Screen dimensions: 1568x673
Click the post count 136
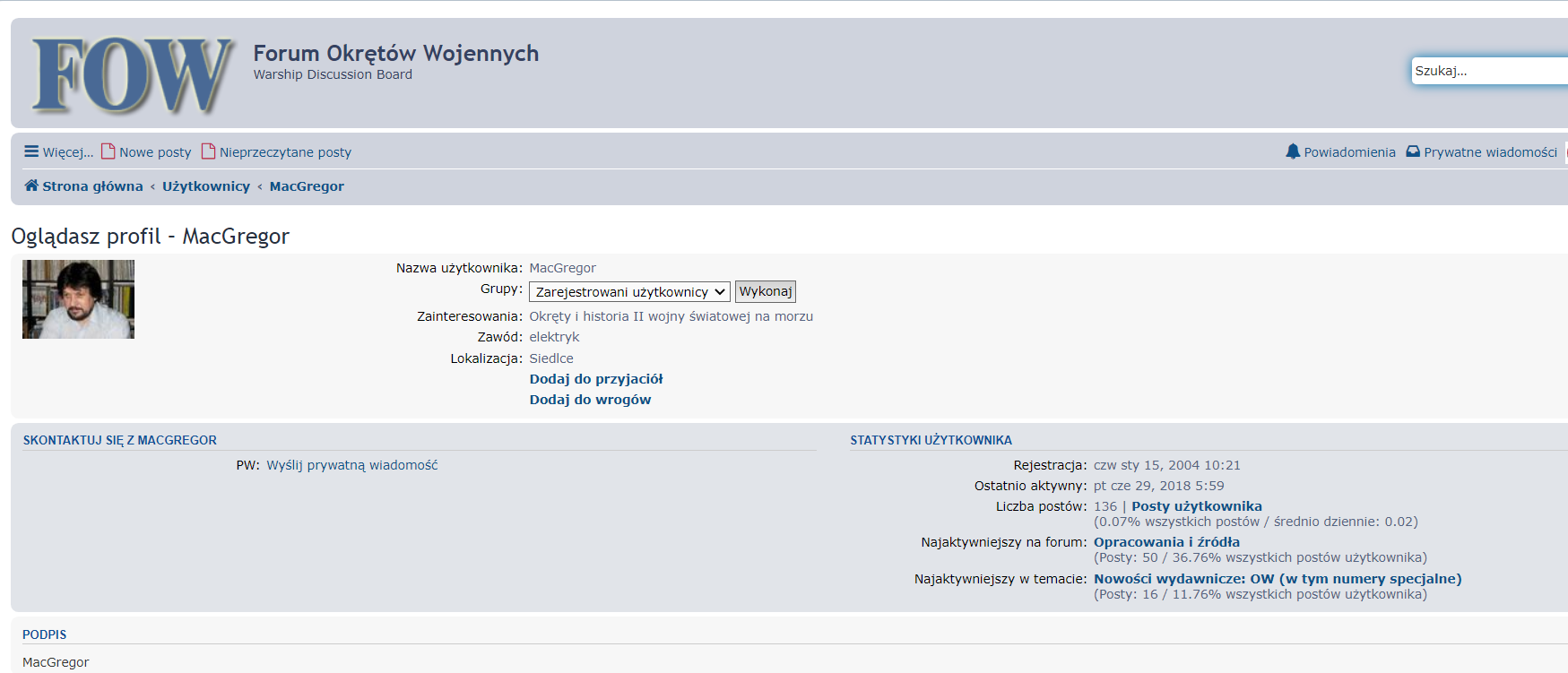coord(1105,506)
